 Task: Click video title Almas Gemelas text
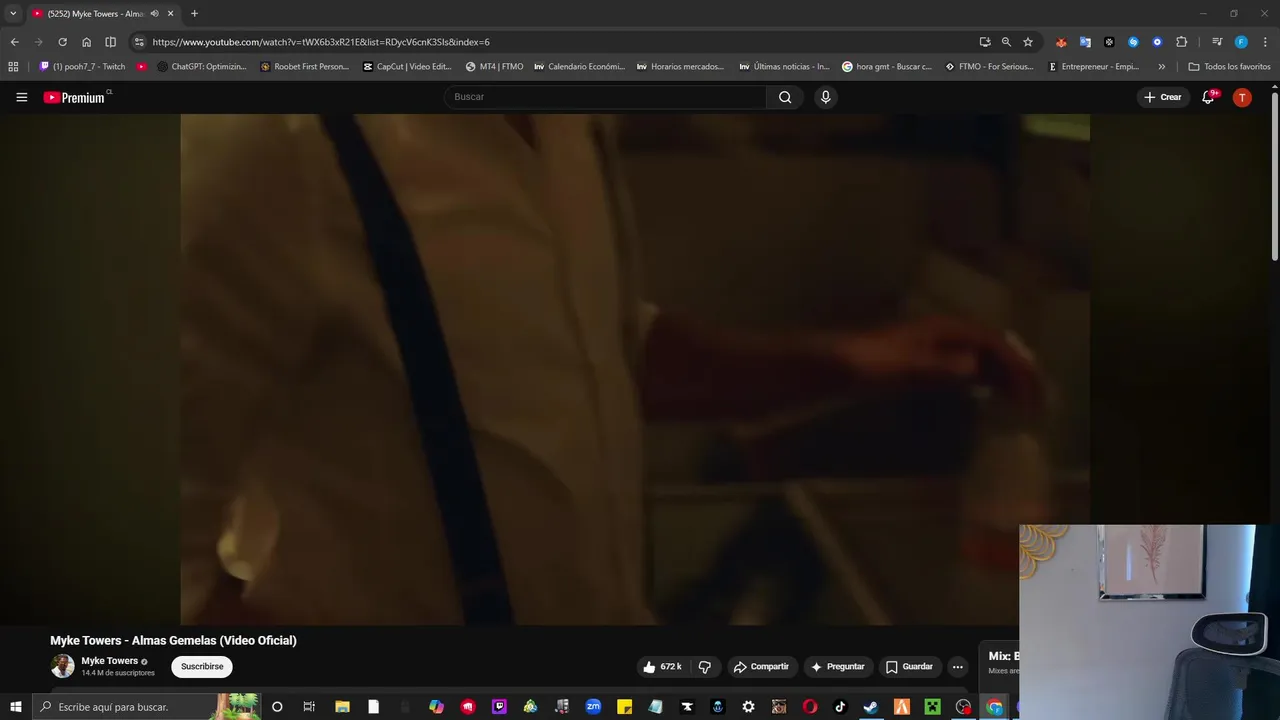[173, 640]
